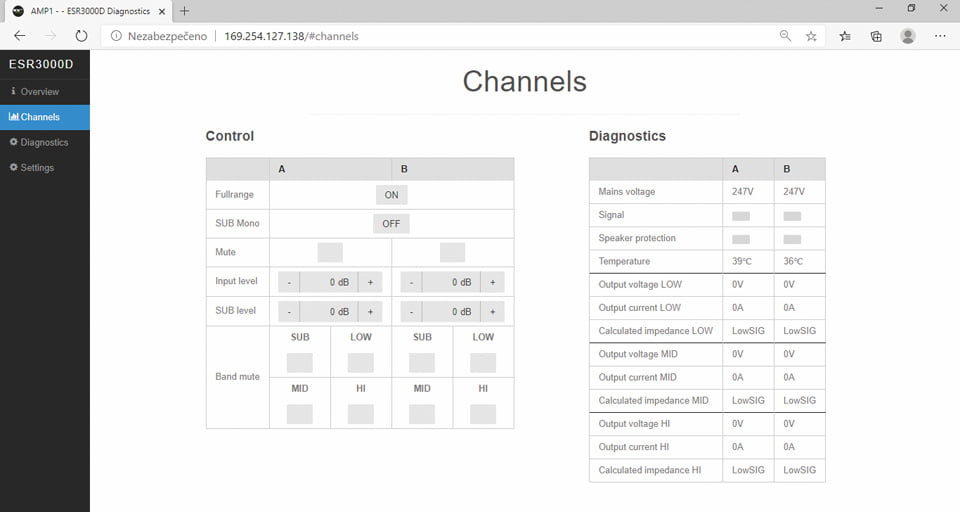The width and height of the screenshot is (960, 512).
Task: Open the favorites list icon
Action: pos(845,36)
